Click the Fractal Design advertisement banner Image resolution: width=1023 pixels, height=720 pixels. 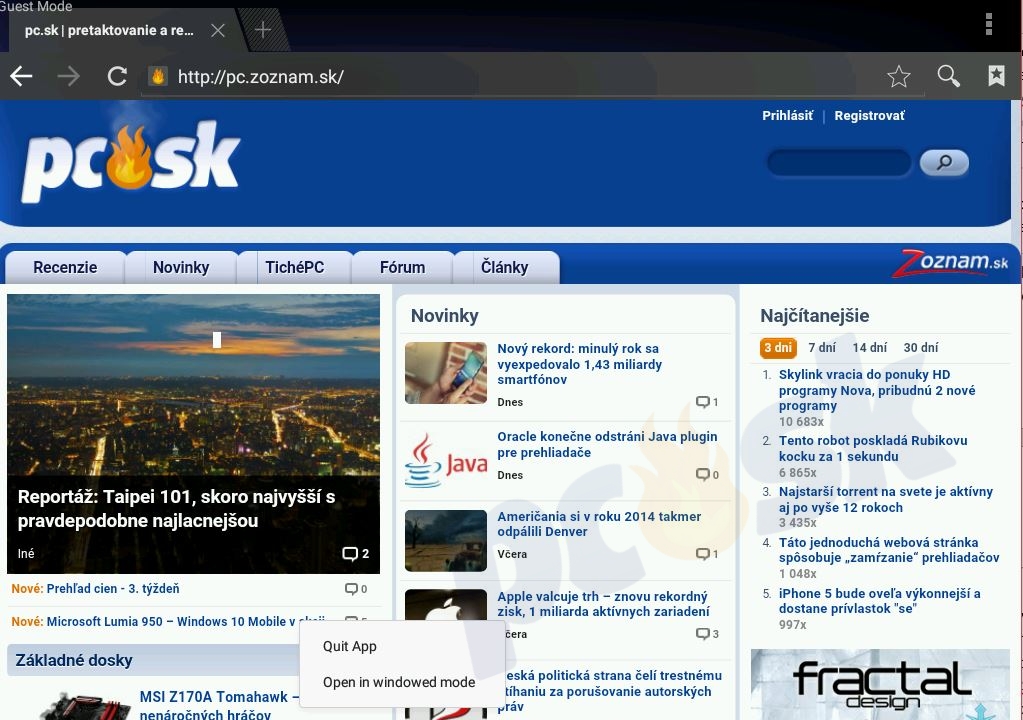[880, 684]
